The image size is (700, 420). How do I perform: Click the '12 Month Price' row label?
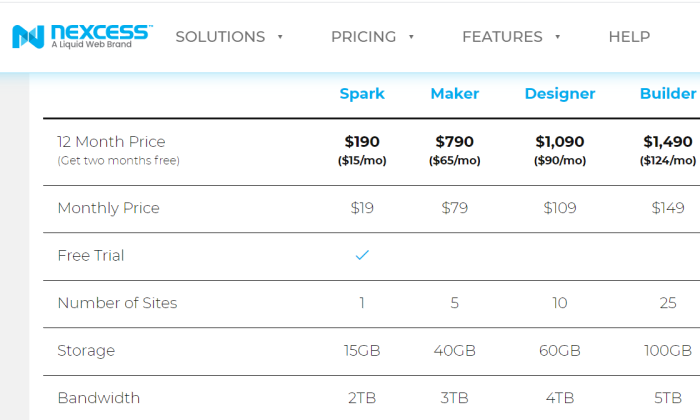coord(111,142)
